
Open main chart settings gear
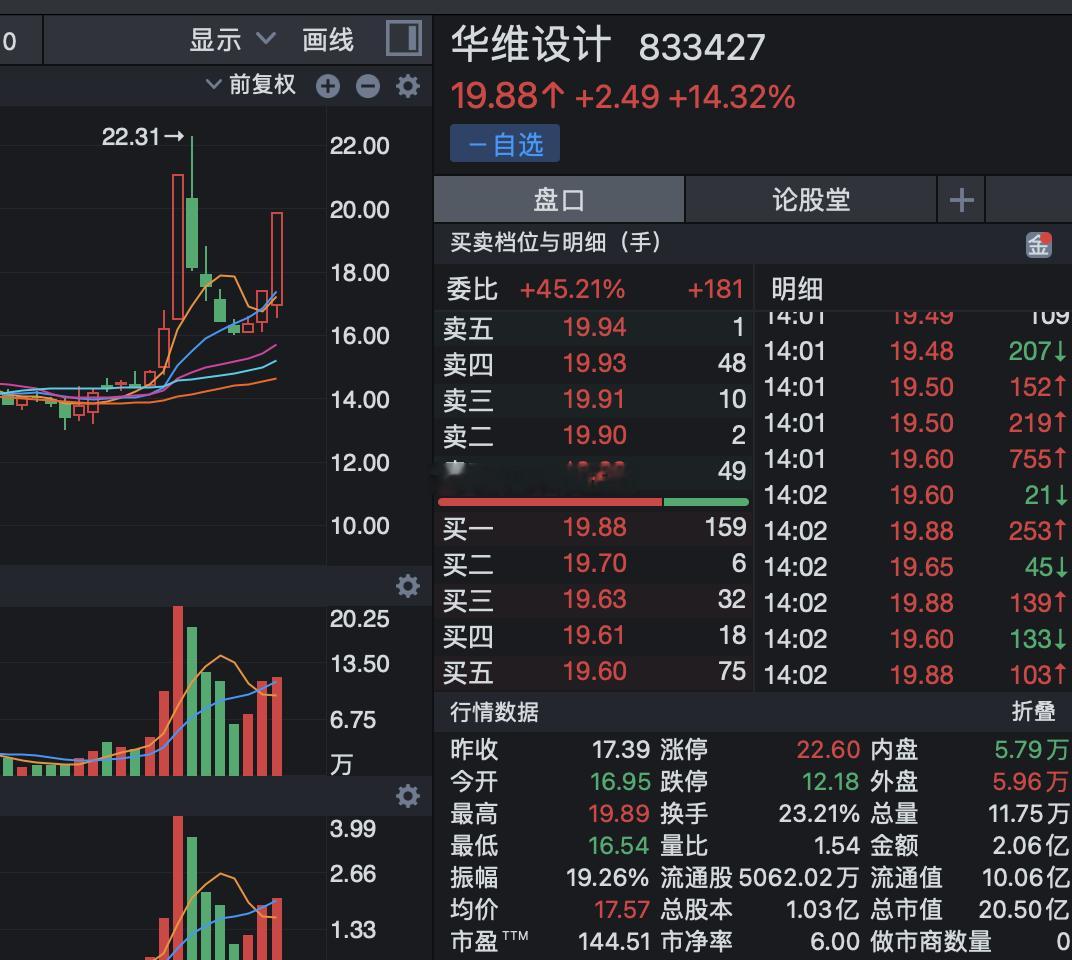click(408, 86)
